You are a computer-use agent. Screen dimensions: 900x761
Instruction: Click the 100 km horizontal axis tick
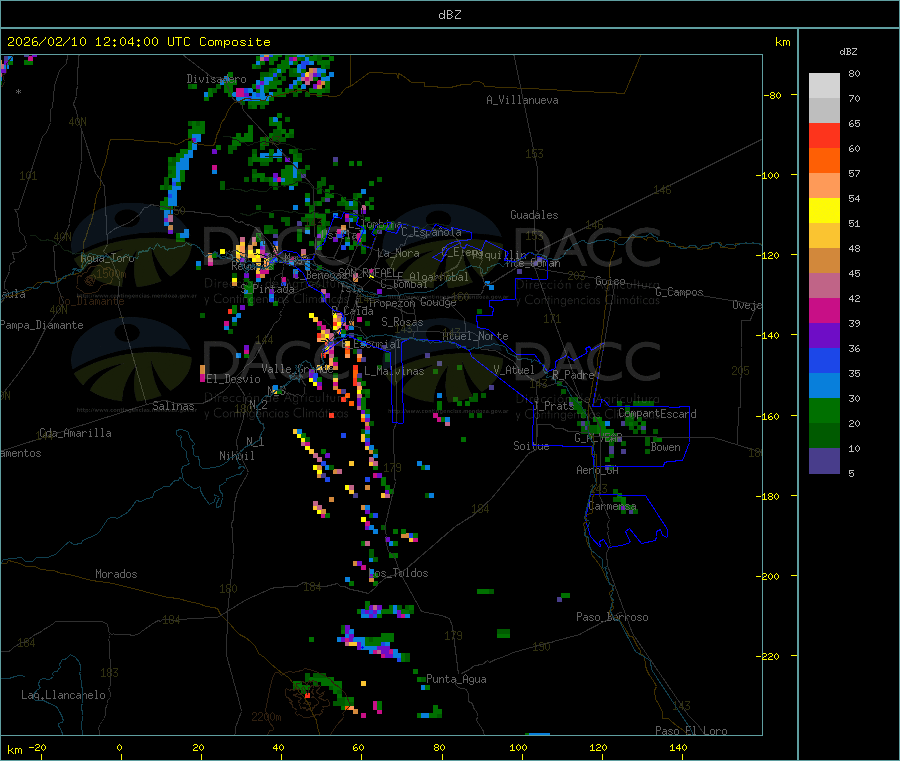518,747
